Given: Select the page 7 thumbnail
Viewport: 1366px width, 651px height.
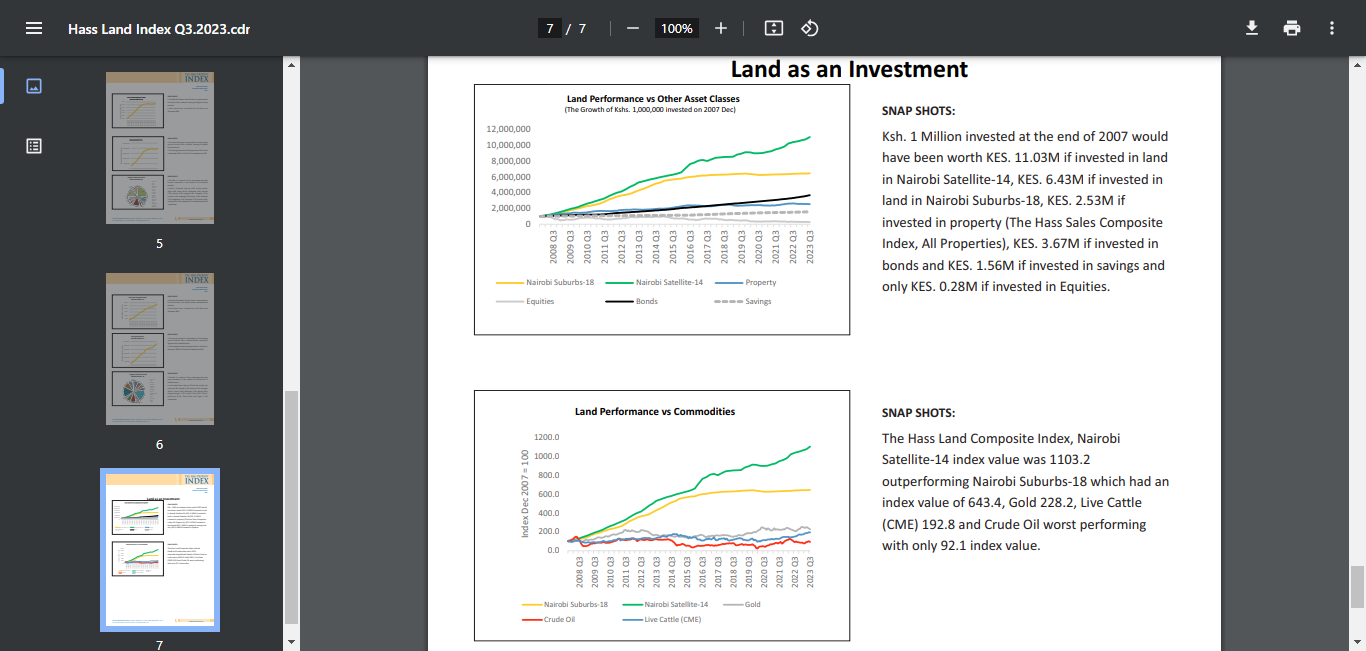Looking at the screenshot, I should click(x=160, y=550).
